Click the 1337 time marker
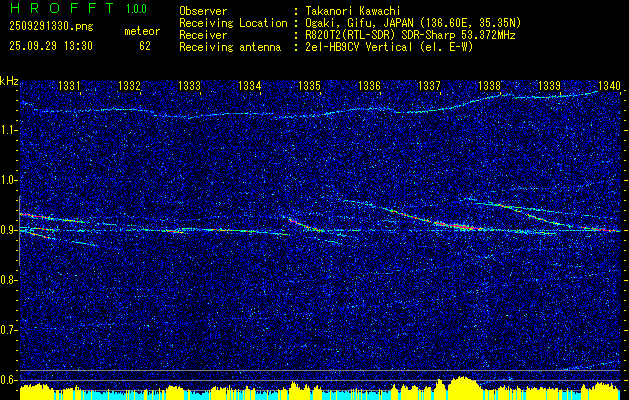The image size is (629, 400). tap(429, 85)
